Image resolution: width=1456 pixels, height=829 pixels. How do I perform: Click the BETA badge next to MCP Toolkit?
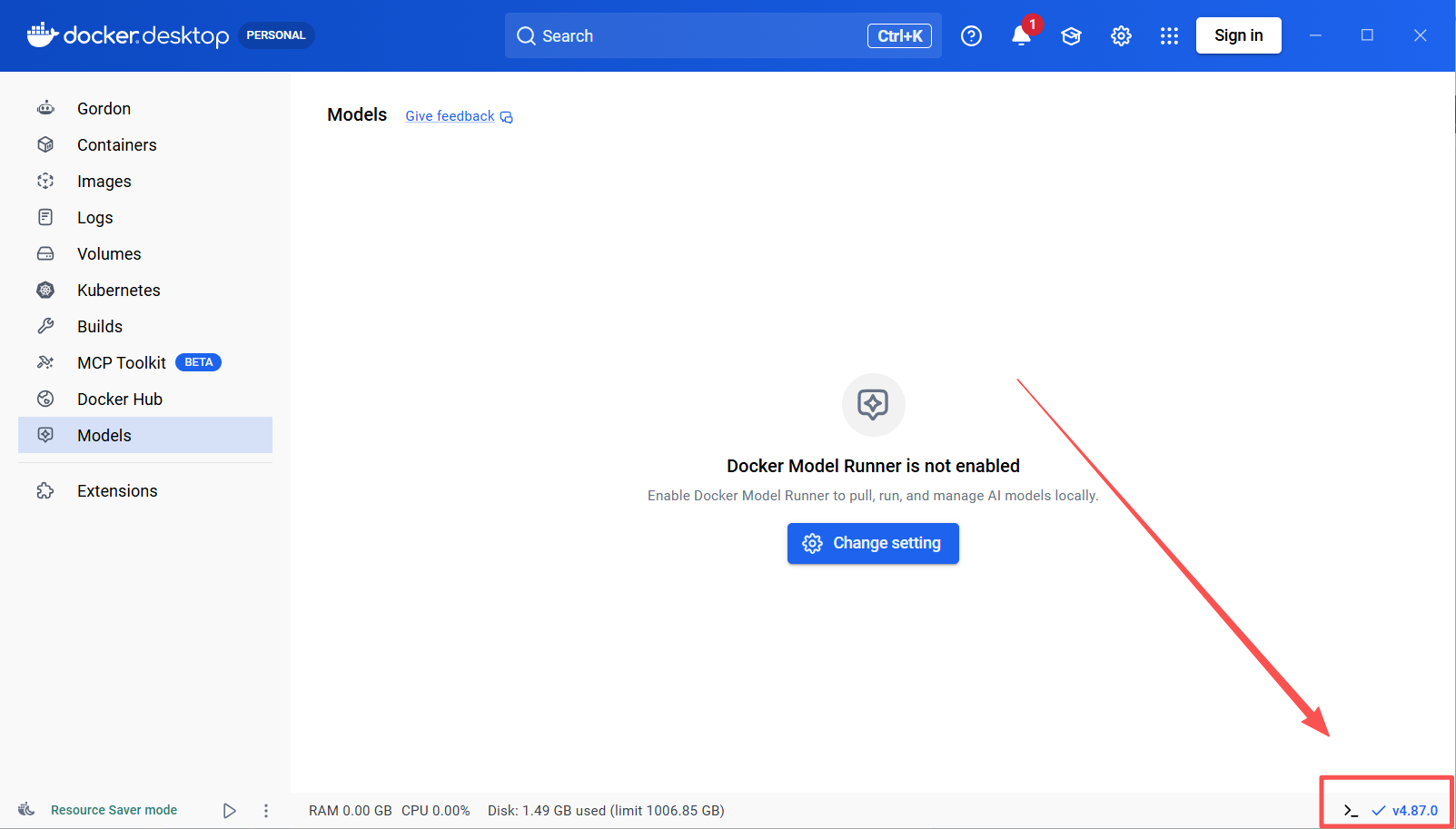199,362
